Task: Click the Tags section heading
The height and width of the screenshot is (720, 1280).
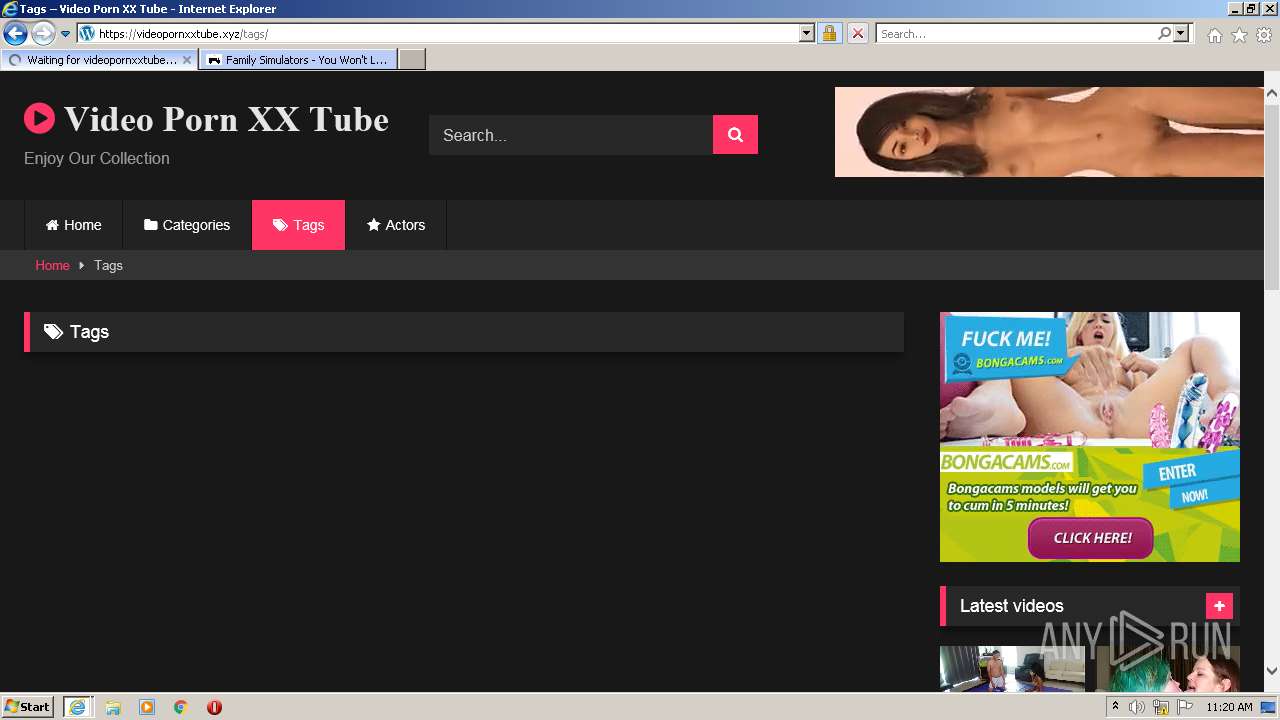Action: 89,332
